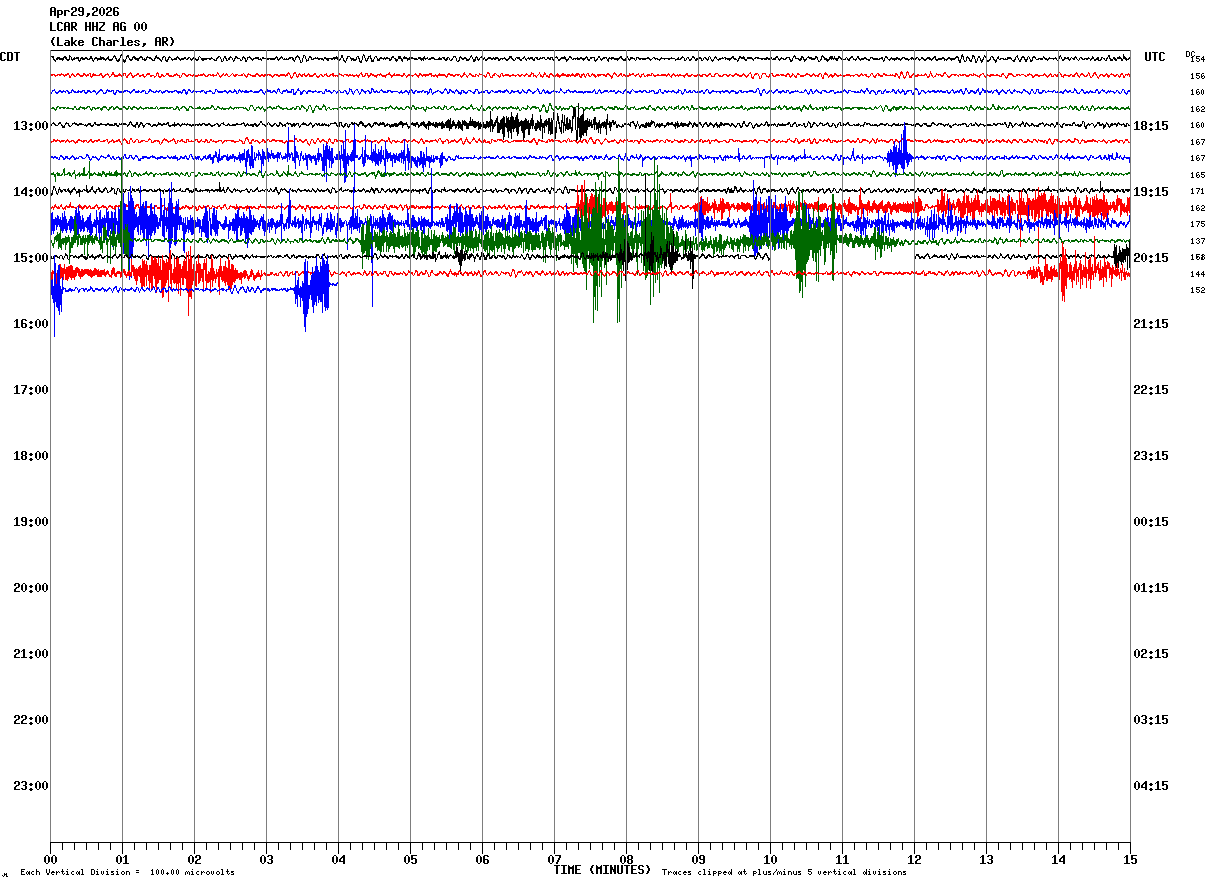Image resolution: width=1210 pixels, height=886 pixels.
Task: Click the TIME (MINUTES) axis title
Action: click(602, 870)
